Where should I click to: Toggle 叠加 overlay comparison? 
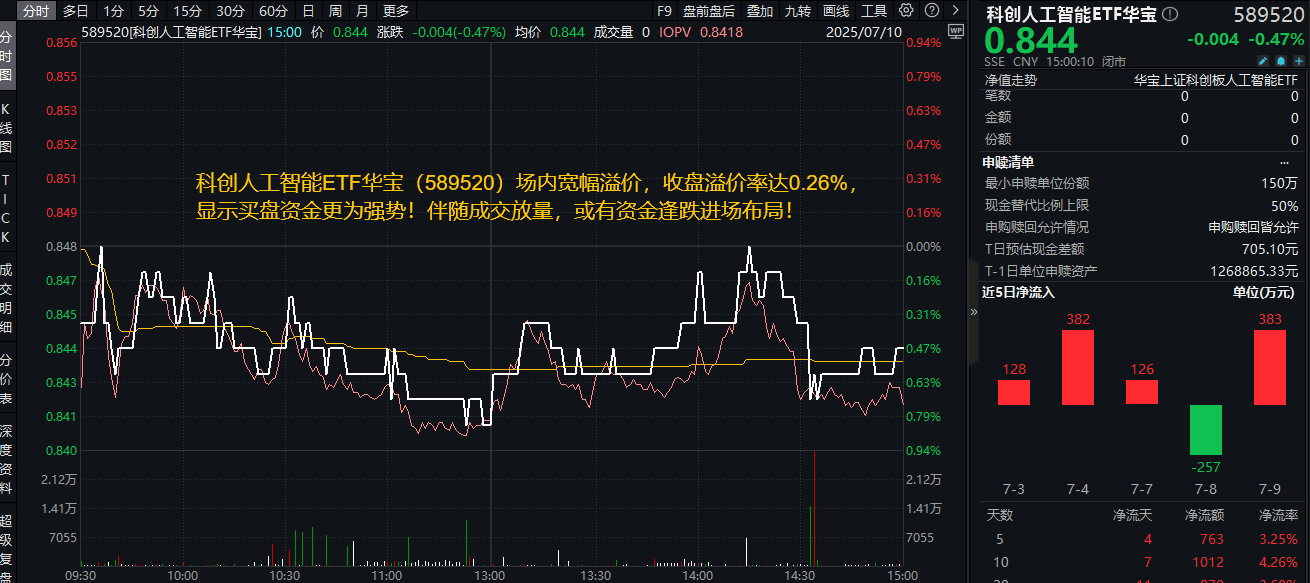pos(759,11)
